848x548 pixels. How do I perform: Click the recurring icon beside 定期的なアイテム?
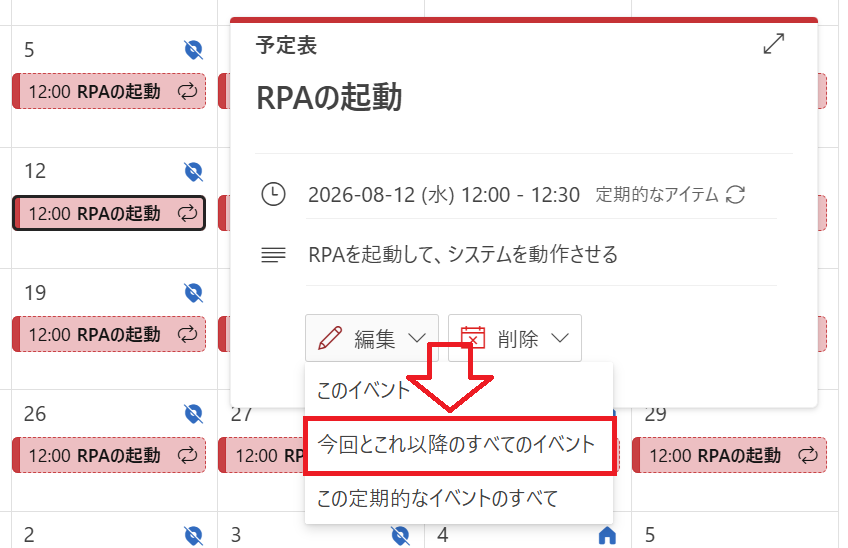point(736,195)
